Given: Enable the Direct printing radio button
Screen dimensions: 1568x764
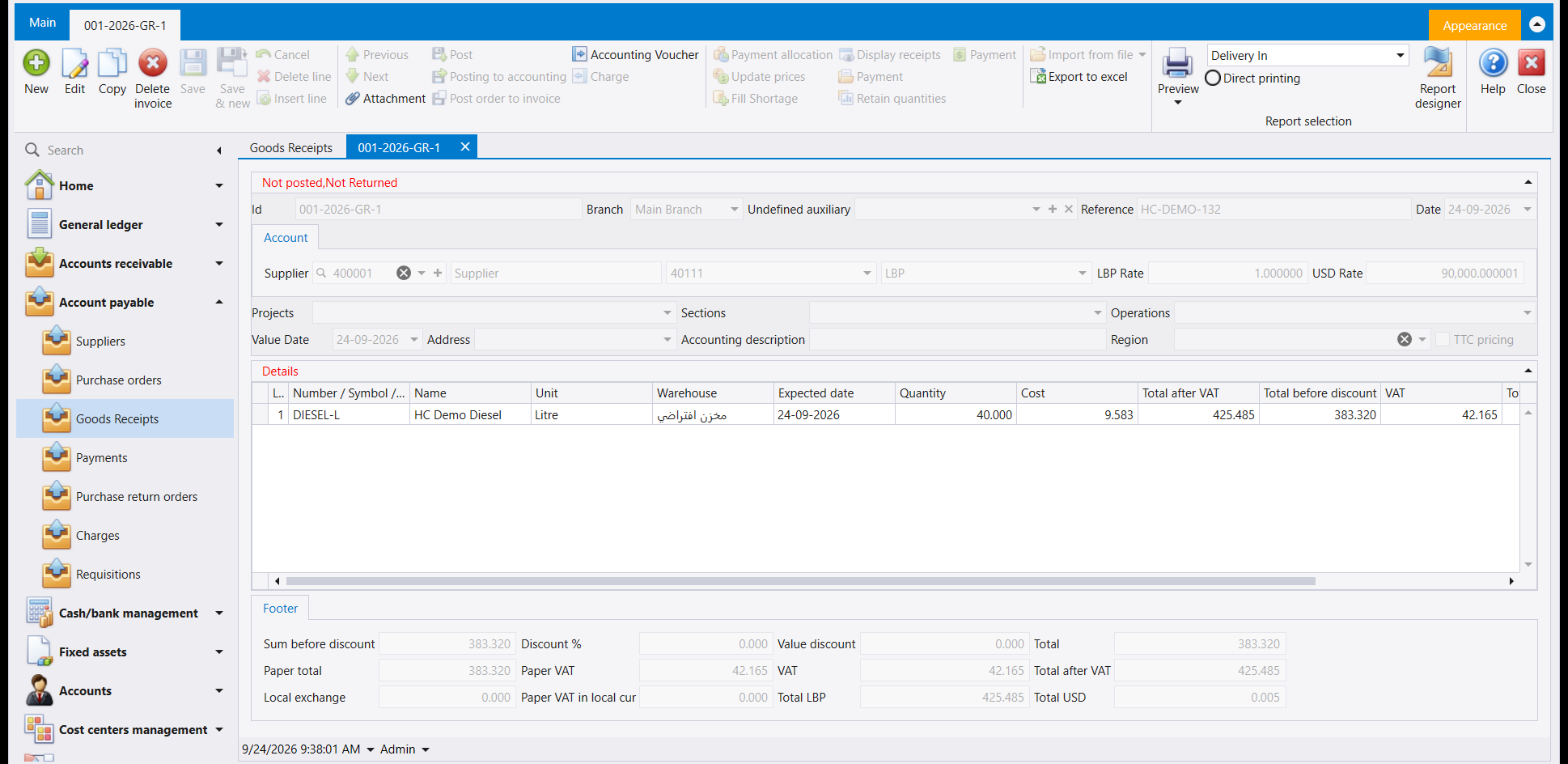Looking at the screenshot, I should [1213, 79].
